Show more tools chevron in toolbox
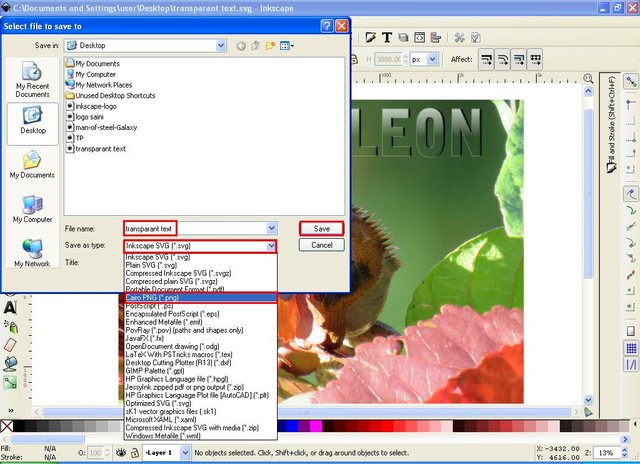This screenshot has height=464, width=640. click(11, 411)
